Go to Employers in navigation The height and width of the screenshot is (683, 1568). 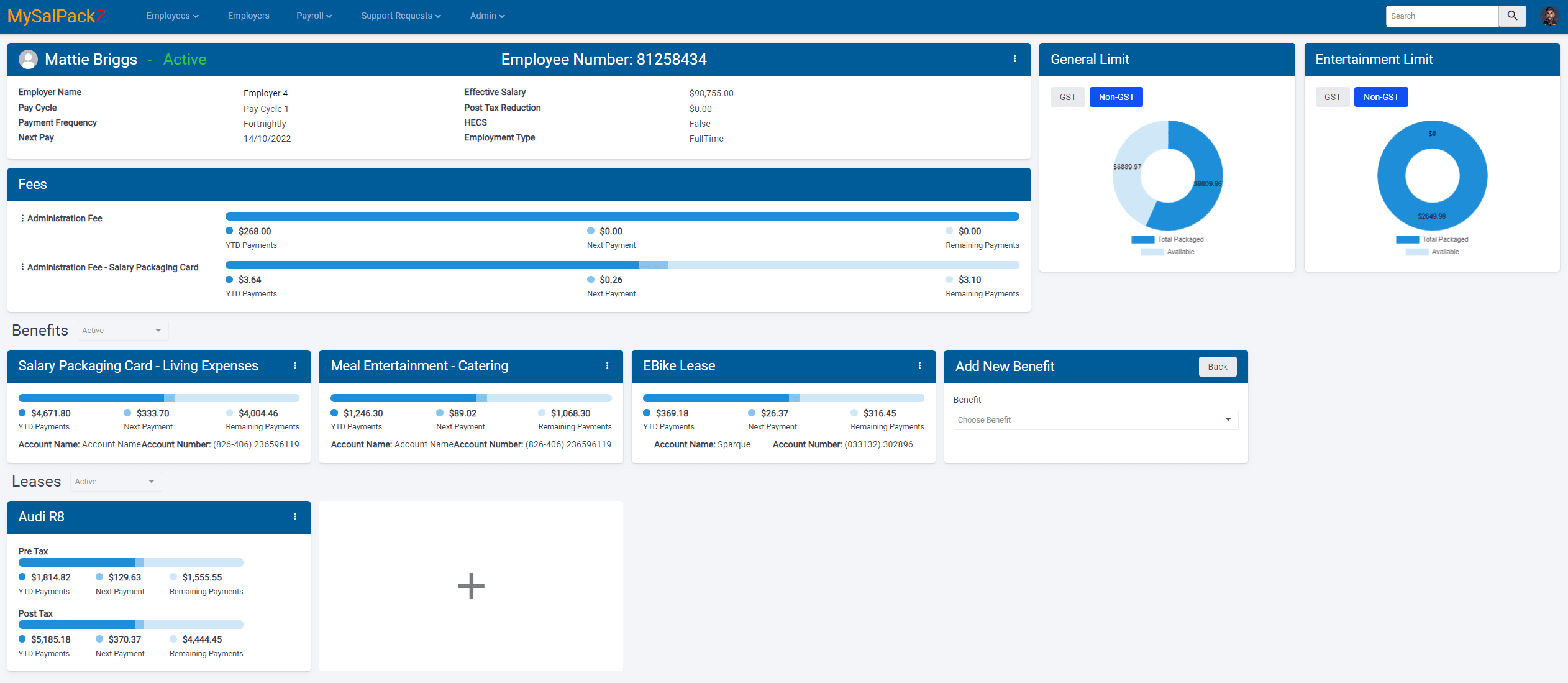(248, 16)
